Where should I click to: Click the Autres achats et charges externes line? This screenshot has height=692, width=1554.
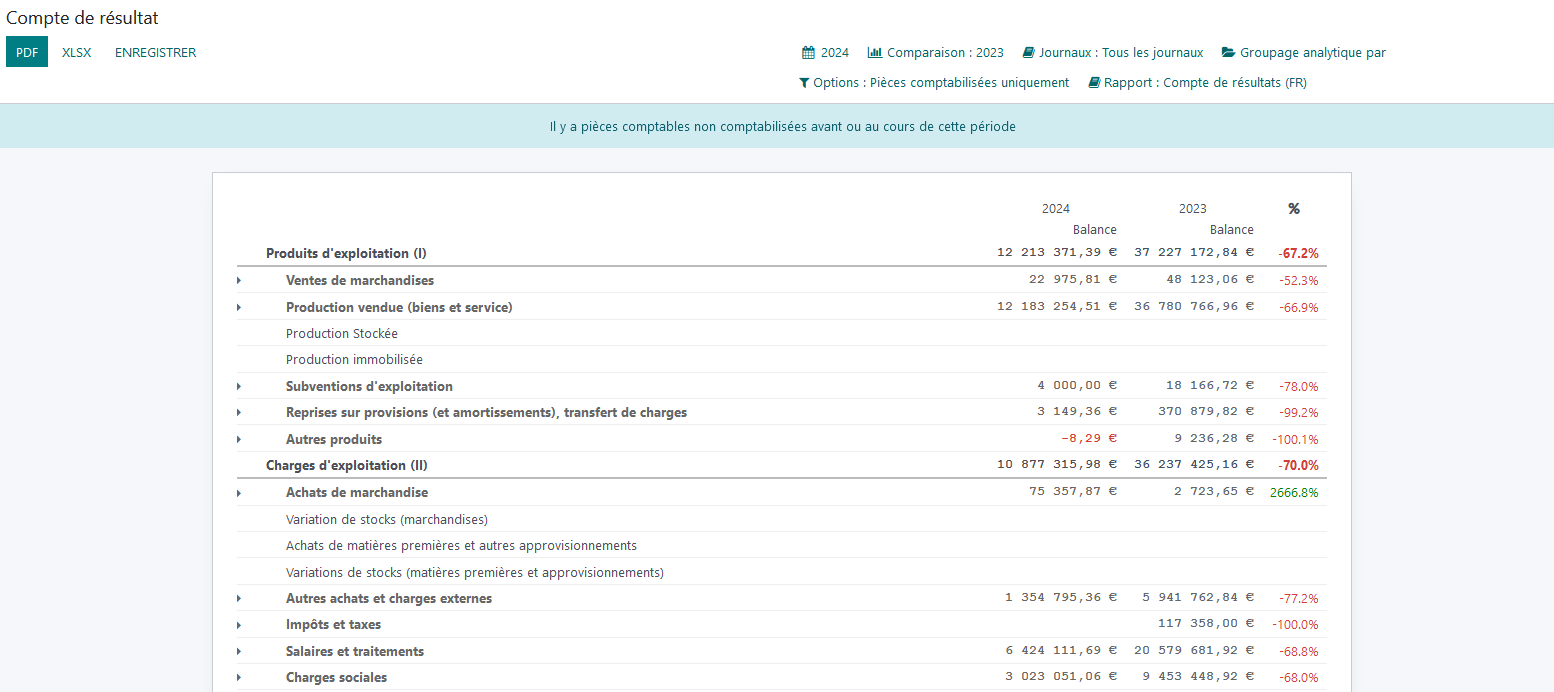click(x=388, y=599)
